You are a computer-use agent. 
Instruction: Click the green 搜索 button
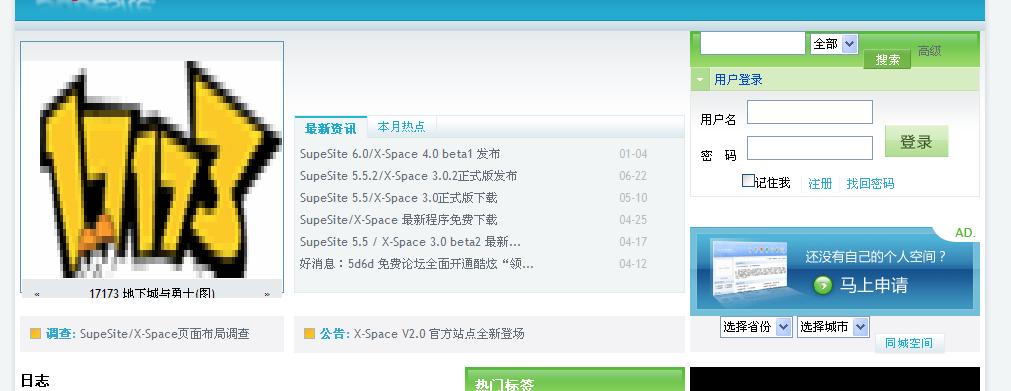pyautogui.click(x=887, y=59)
